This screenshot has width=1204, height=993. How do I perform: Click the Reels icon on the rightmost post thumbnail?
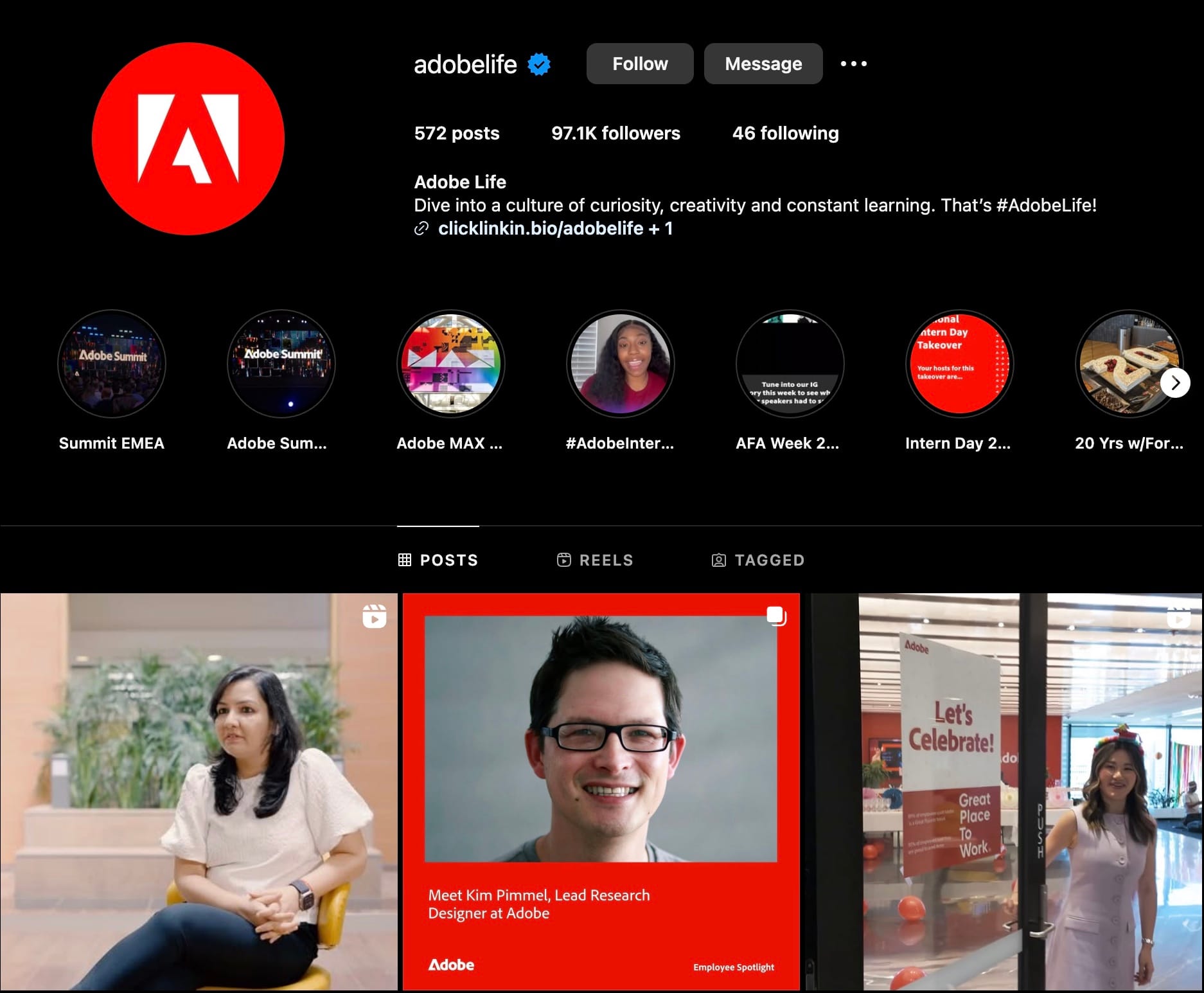(1180, 616)
